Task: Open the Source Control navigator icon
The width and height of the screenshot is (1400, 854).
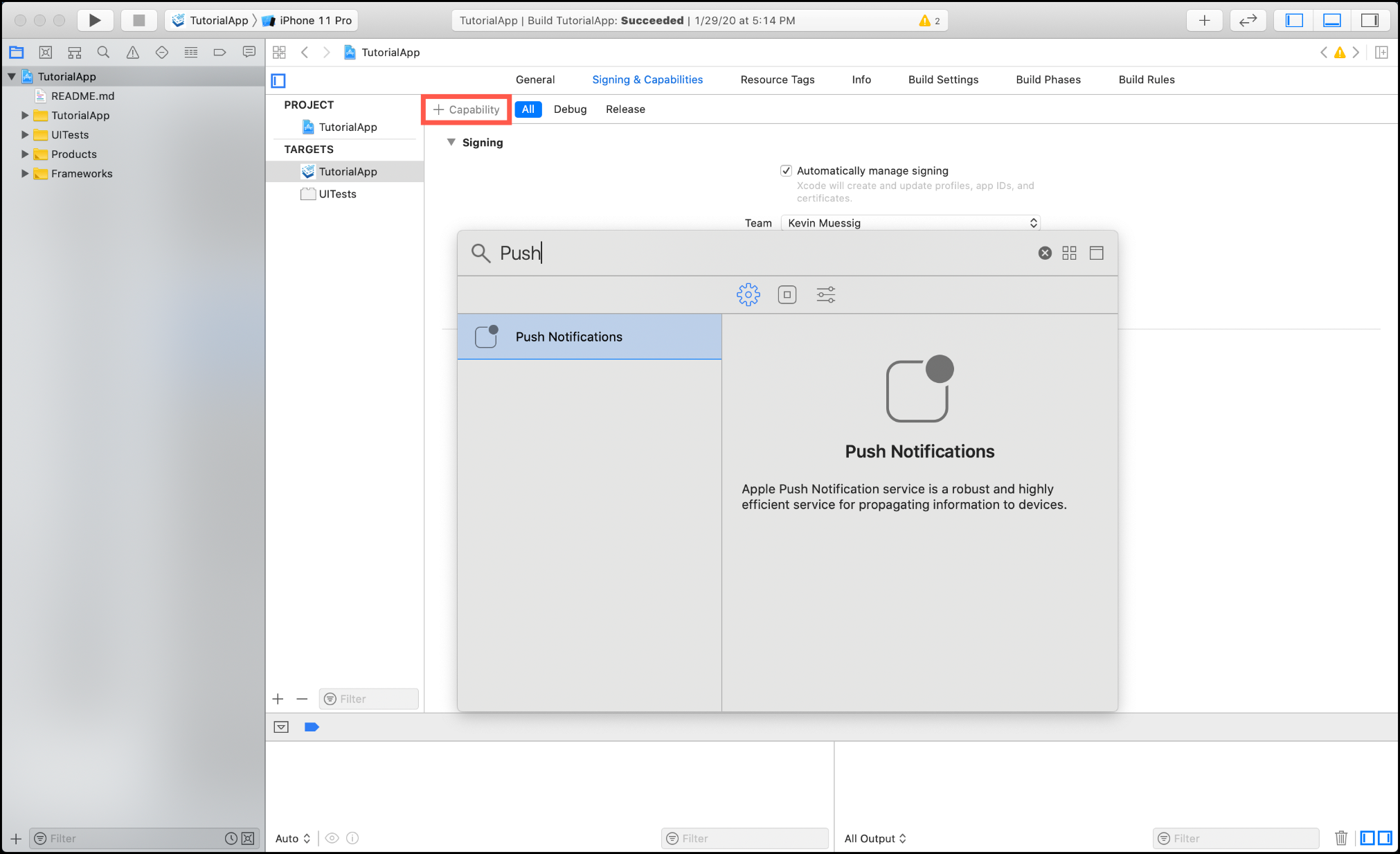Action: (46, 53)
